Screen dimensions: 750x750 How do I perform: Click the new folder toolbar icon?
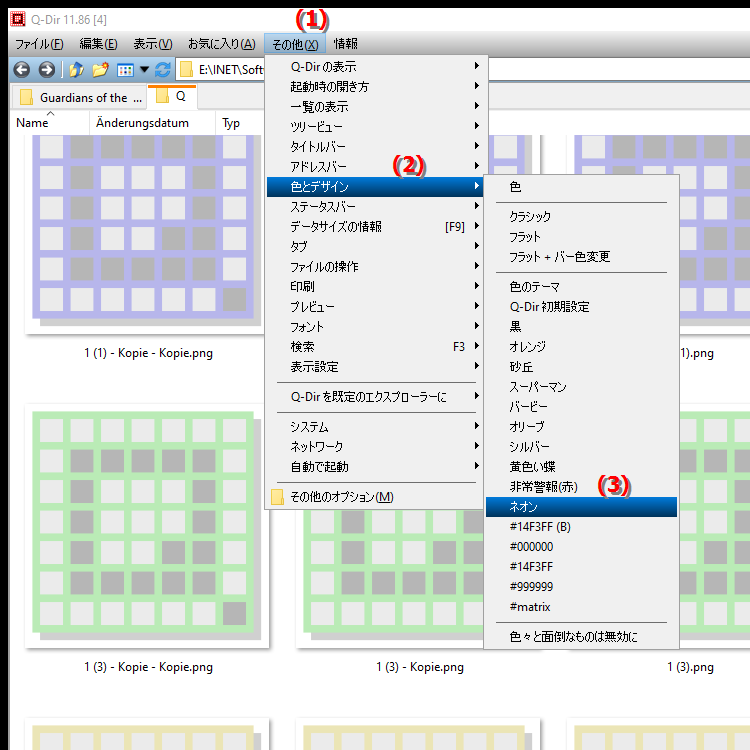coord(100,70)
